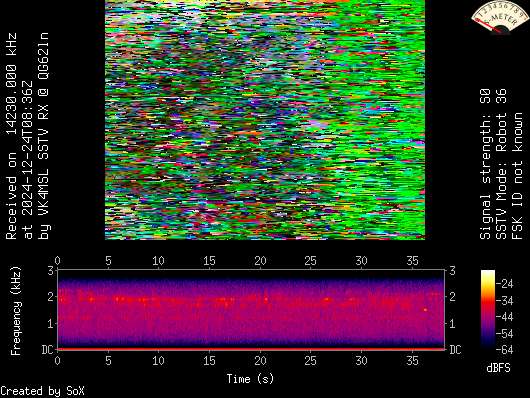Image resolution: width=530 pixels, height=398 pixels.
Task: Click the S-meter gauge icon
Action: (500, 17)
